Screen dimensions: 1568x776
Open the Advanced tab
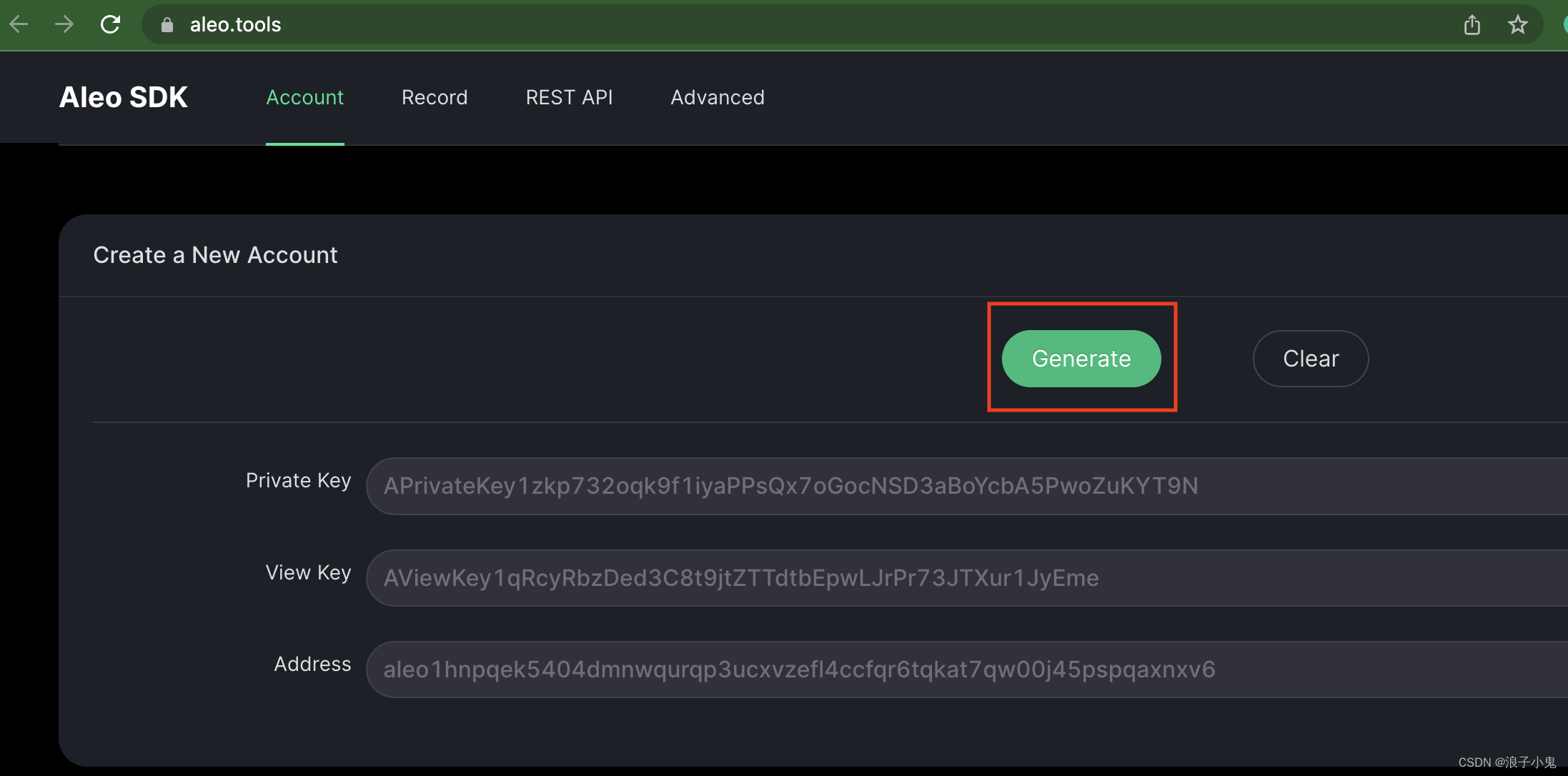[x=718, y=97]
